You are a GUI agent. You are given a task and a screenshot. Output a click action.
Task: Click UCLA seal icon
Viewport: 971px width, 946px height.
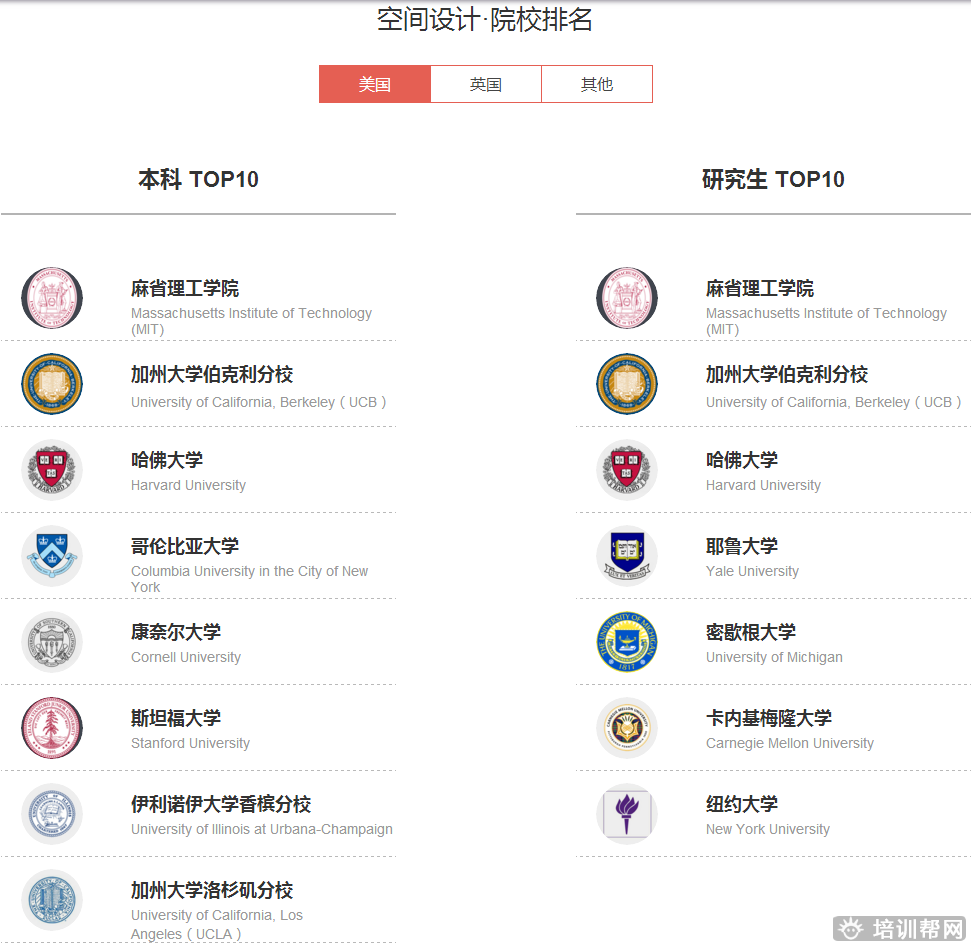tap(52, 900)
